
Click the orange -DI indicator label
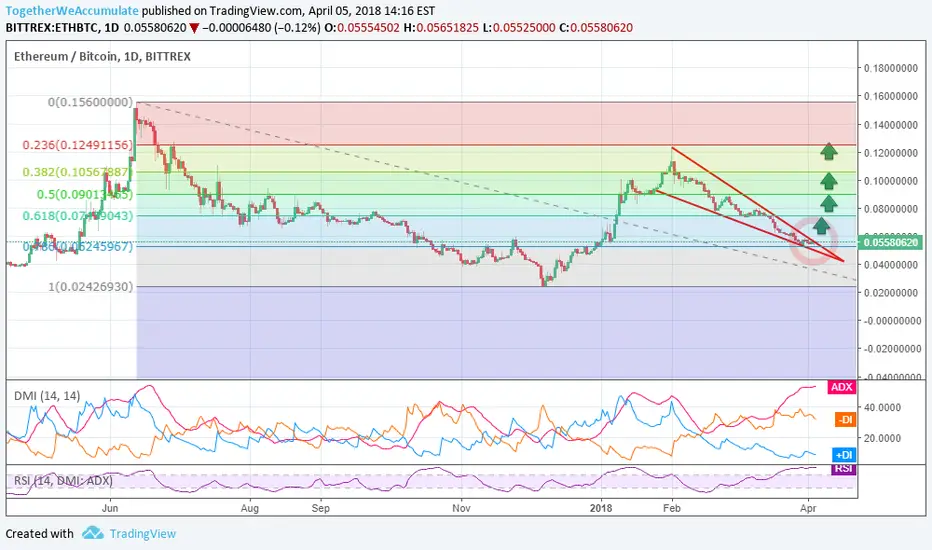845,420
